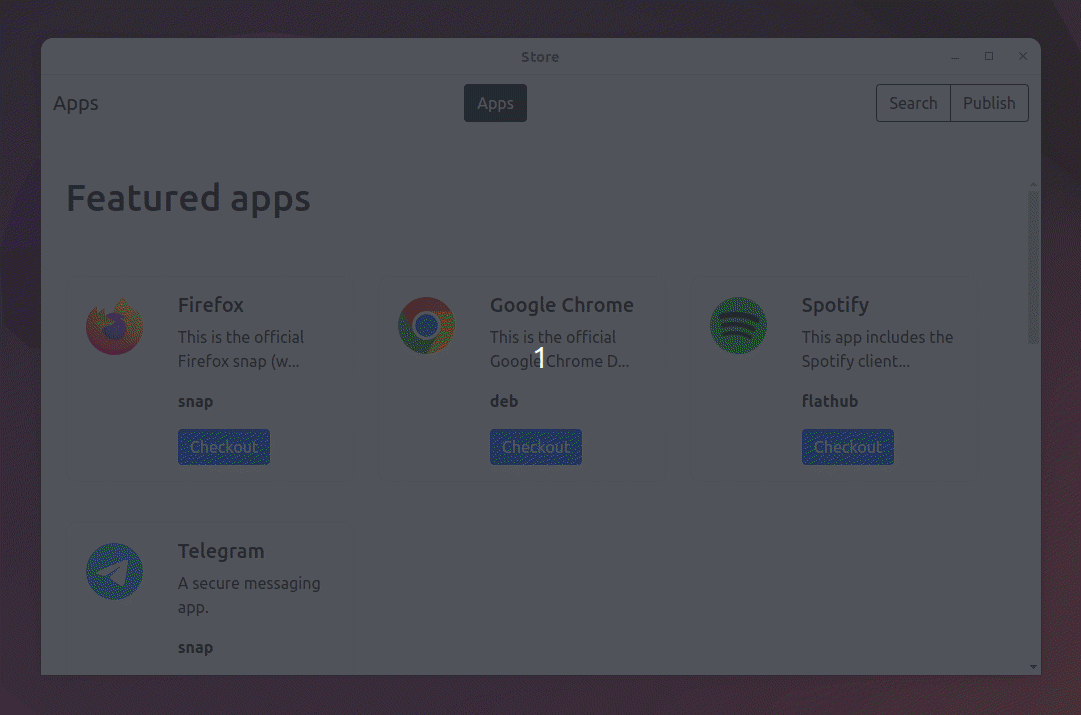Minimize the Store window
The height and width of the screenshot is (715, 1081).
[x=955, y=57]
